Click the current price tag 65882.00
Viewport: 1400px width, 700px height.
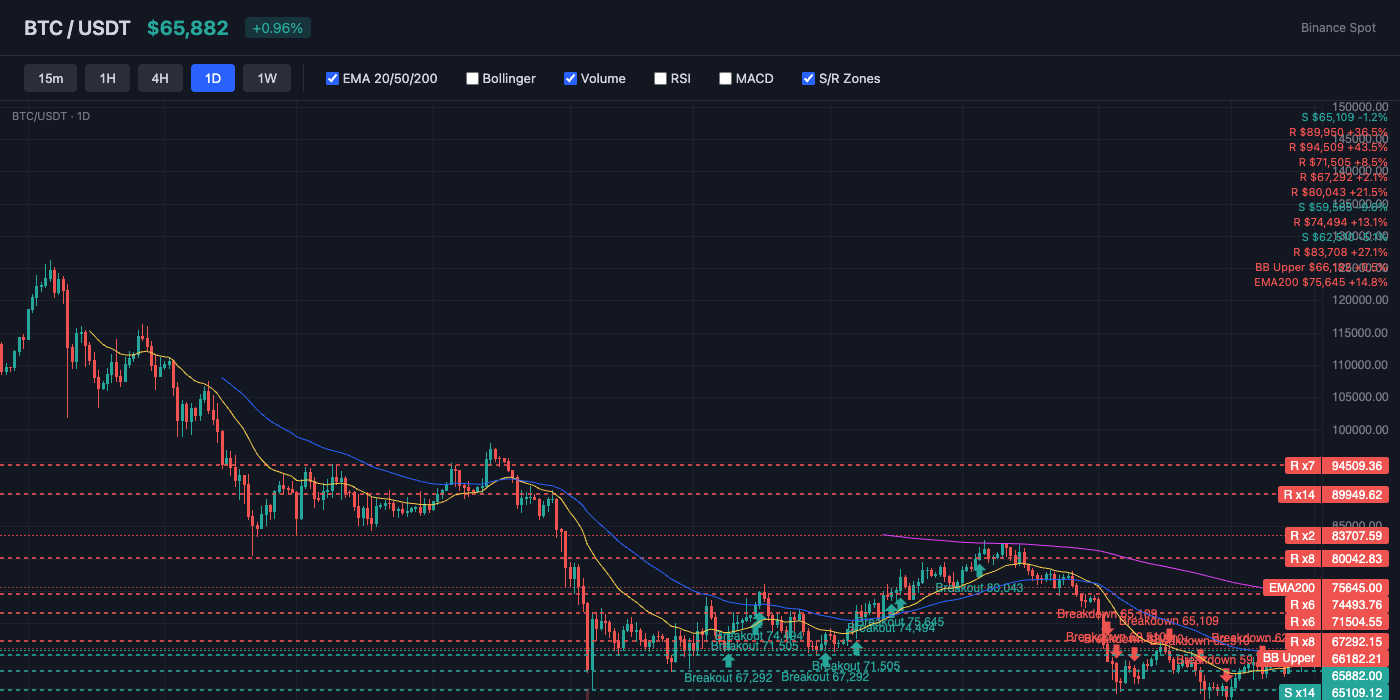click(1357, 675)
